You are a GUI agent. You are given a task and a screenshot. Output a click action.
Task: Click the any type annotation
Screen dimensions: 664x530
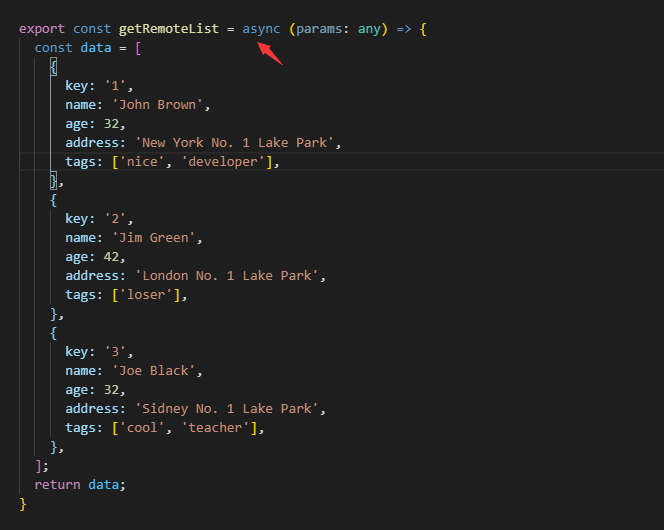pyautogui.click(x=369, y=29)
